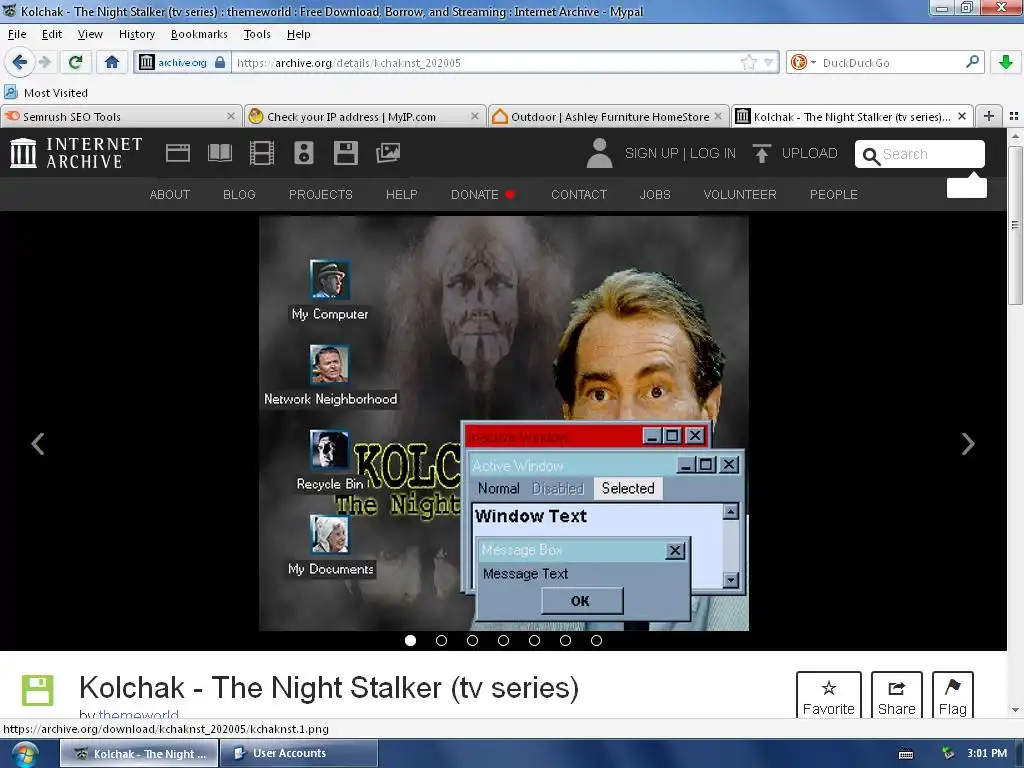Click the address bar URL field
This screenshot has height=768, width=1024.
(x=487, y=63)
